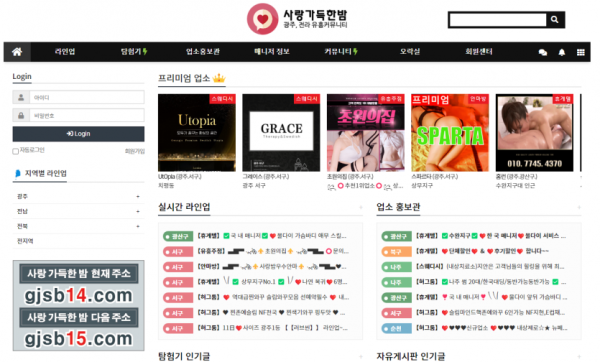600x362 pixels.
Task: Click the top search input box
Action: coord(497,20)
